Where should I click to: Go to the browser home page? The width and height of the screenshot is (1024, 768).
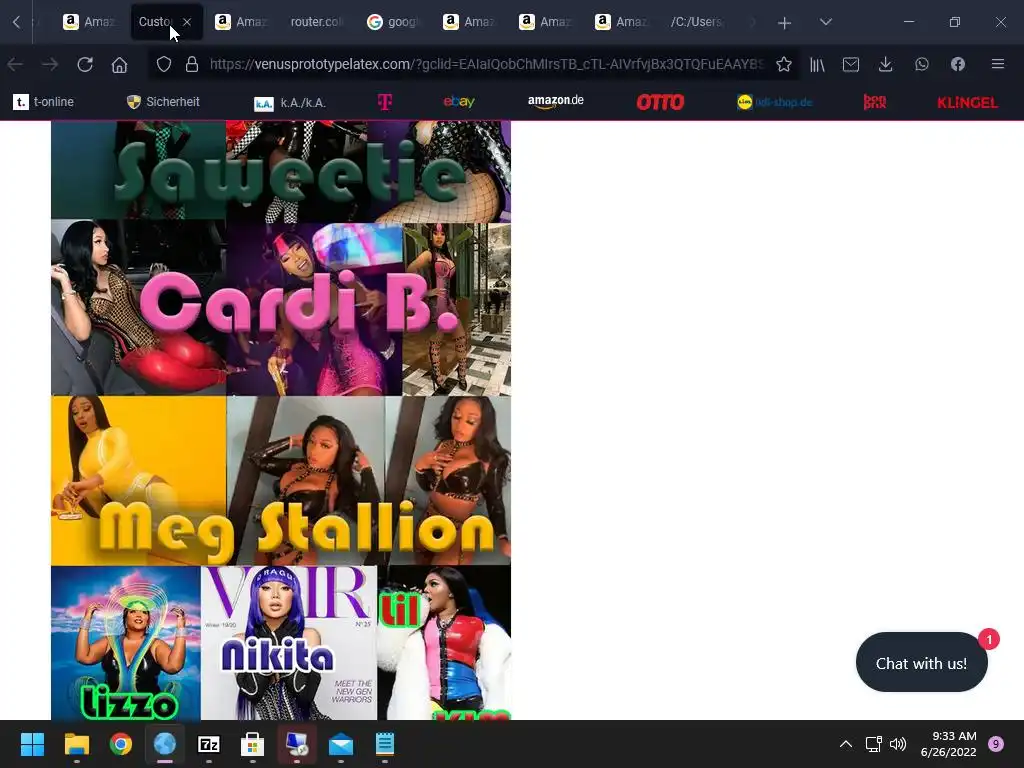coord(120,65)
